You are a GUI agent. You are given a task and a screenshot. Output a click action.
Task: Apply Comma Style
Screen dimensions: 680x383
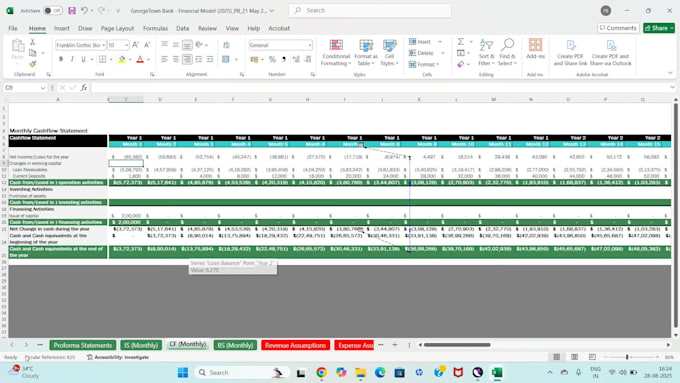(284, 59)
